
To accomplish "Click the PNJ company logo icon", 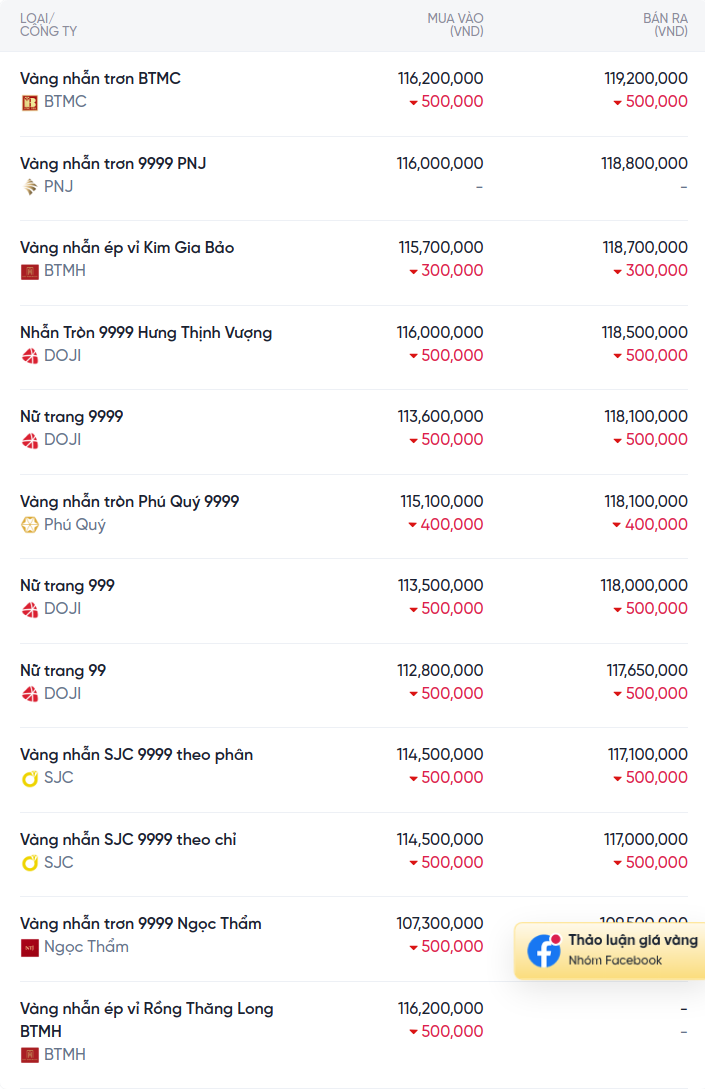I will [29, 187].
